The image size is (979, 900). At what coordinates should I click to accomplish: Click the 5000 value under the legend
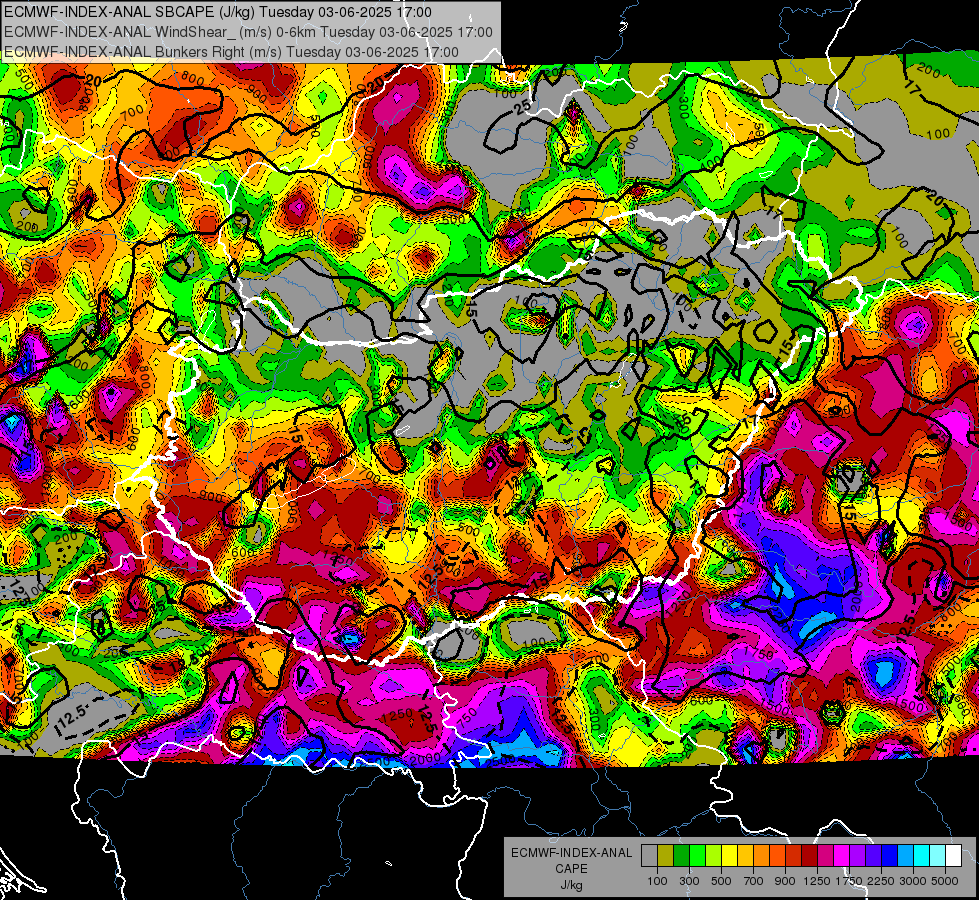click(x=945, y=881)
